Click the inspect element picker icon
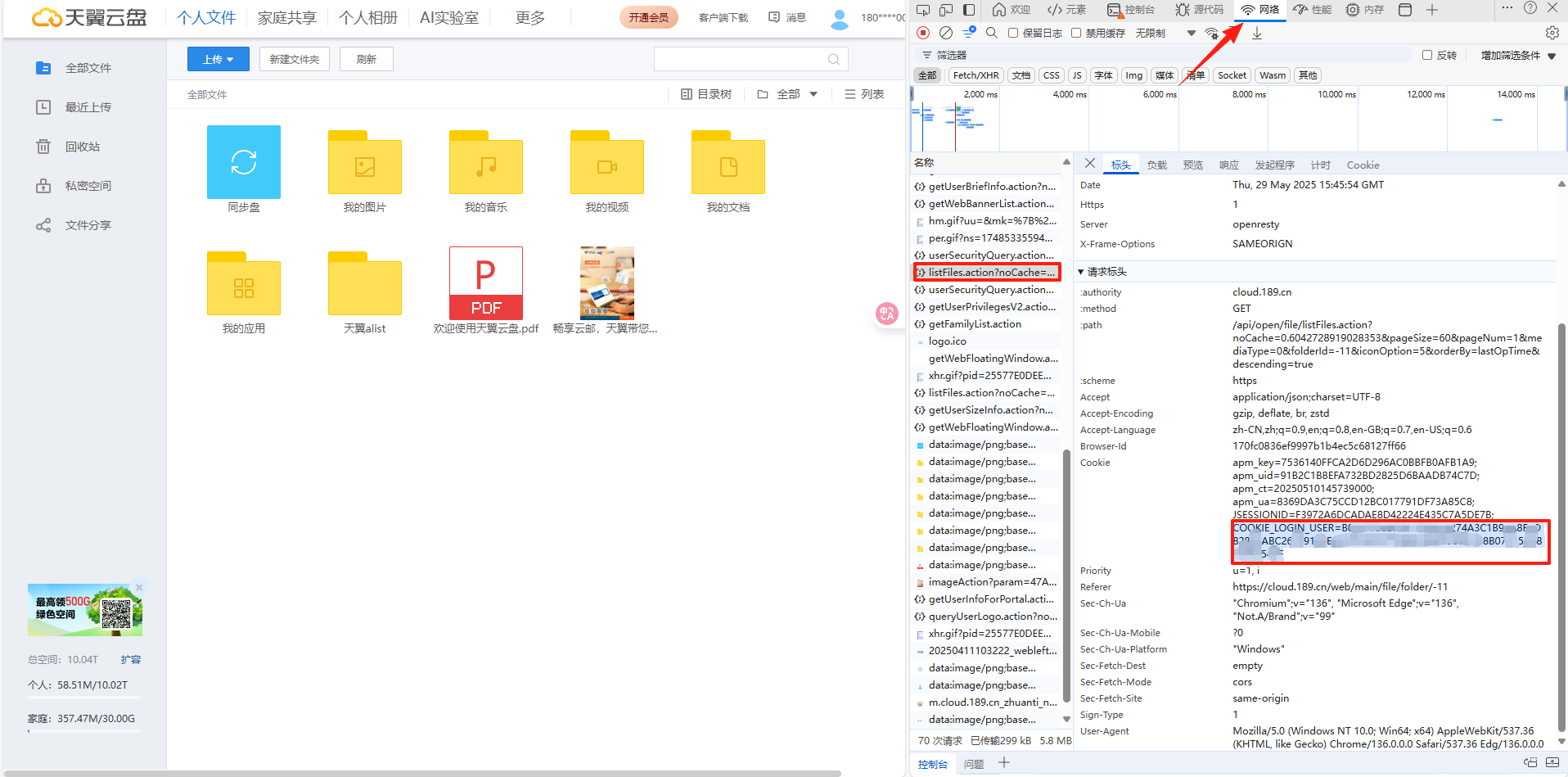1568x777 pixels. click(x=923, y=10)
